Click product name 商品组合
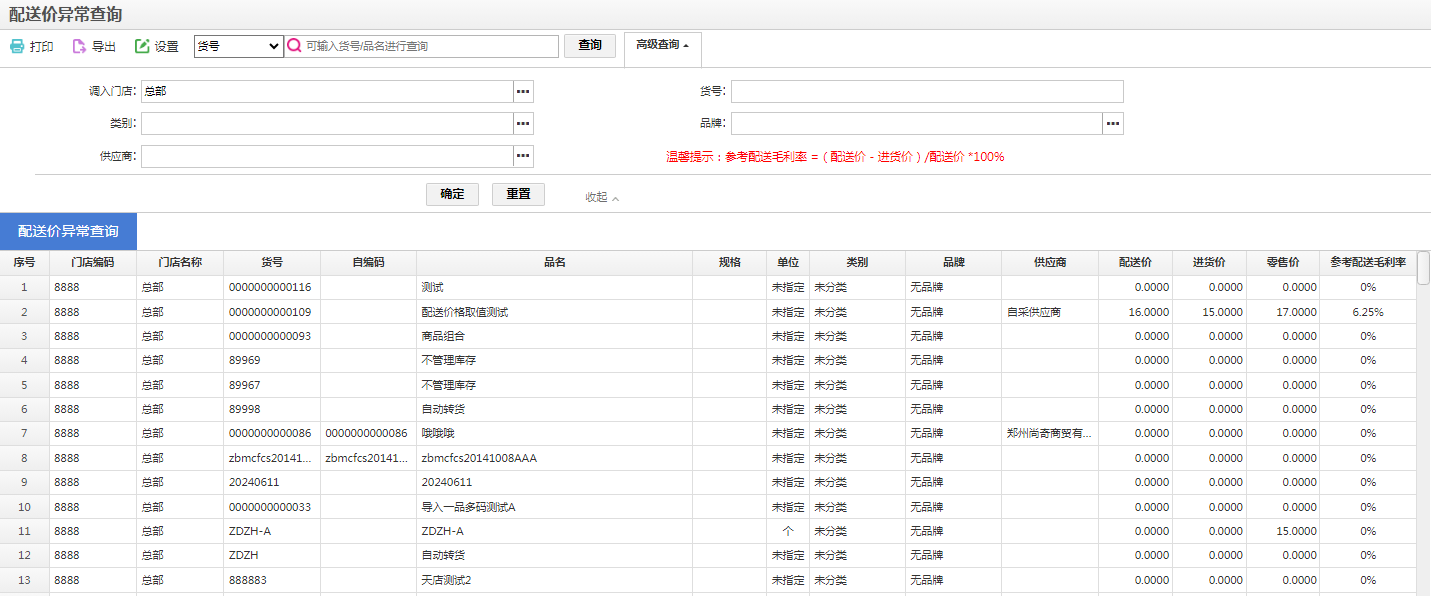This screenshot has width=1431, height=596. (x=443, y=336)
